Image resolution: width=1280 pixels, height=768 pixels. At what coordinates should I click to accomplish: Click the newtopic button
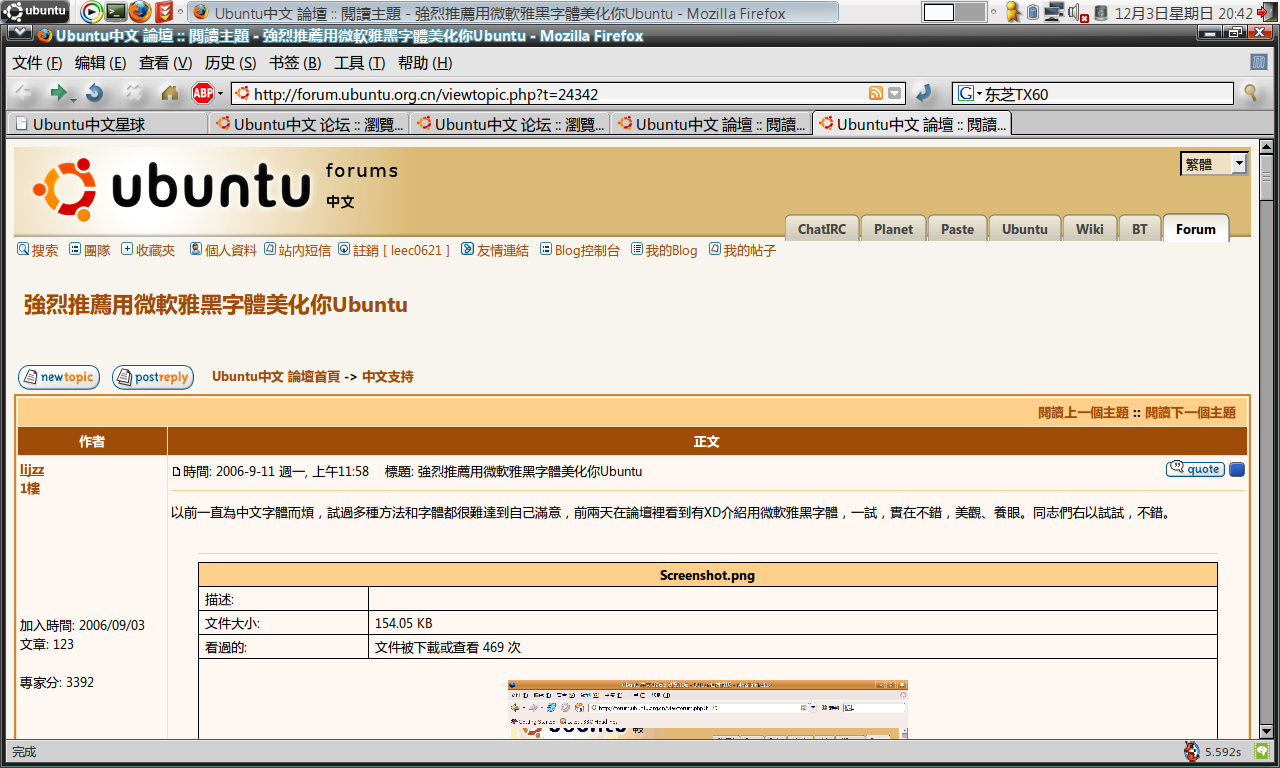point(59,377)
